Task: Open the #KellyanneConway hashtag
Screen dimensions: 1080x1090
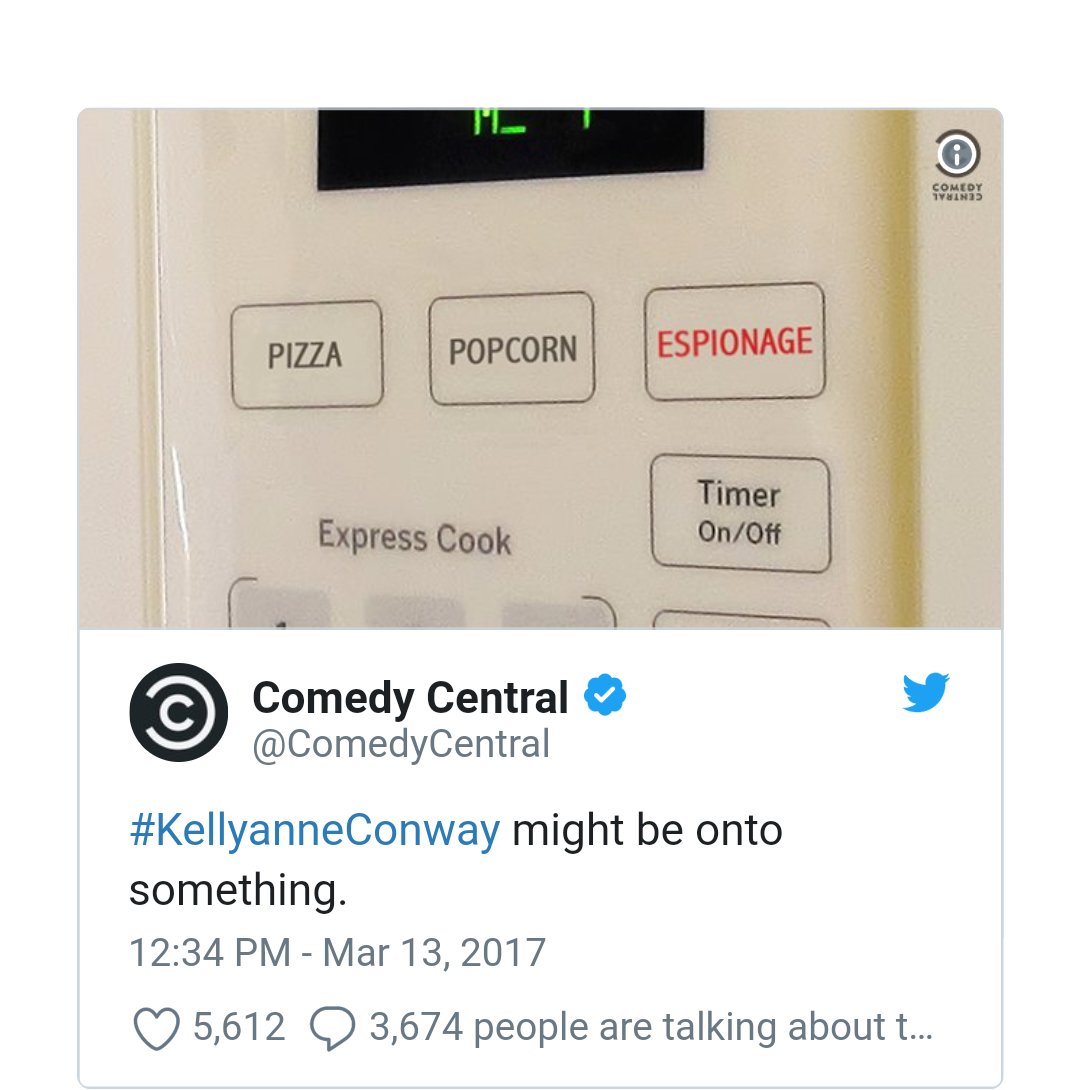Action: [x=315, y=830]
